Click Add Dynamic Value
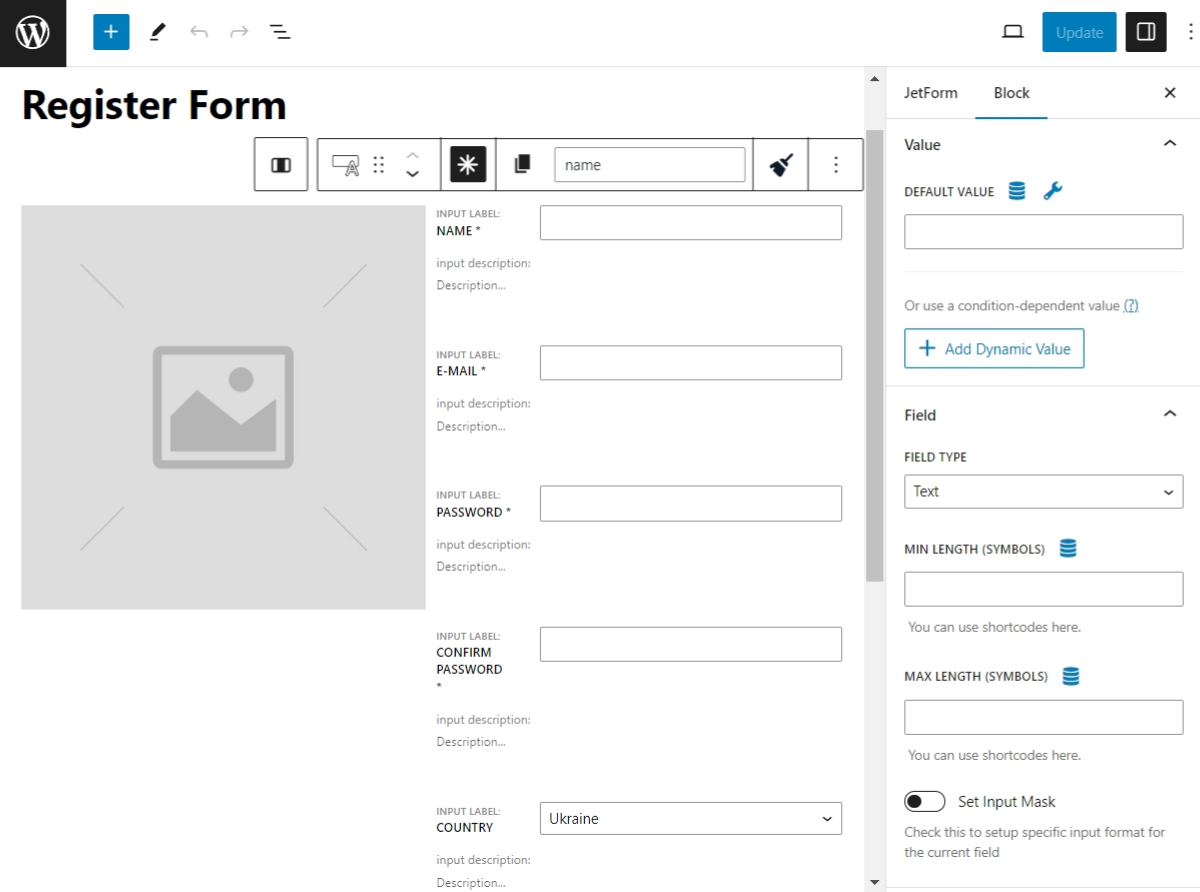 994,348
